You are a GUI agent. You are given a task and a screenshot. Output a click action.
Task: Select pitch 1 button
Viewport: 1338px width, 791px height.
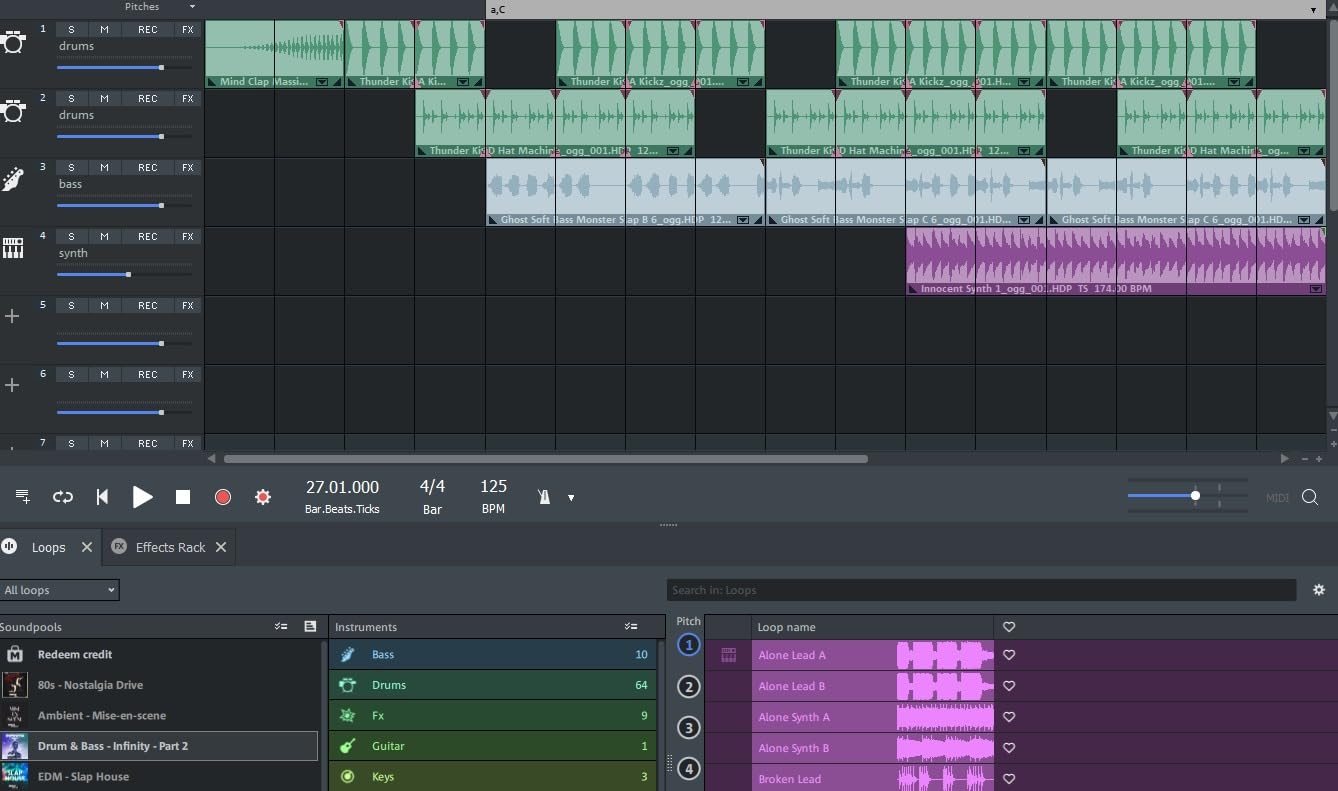pyautogui.click(x=688, y=645)
